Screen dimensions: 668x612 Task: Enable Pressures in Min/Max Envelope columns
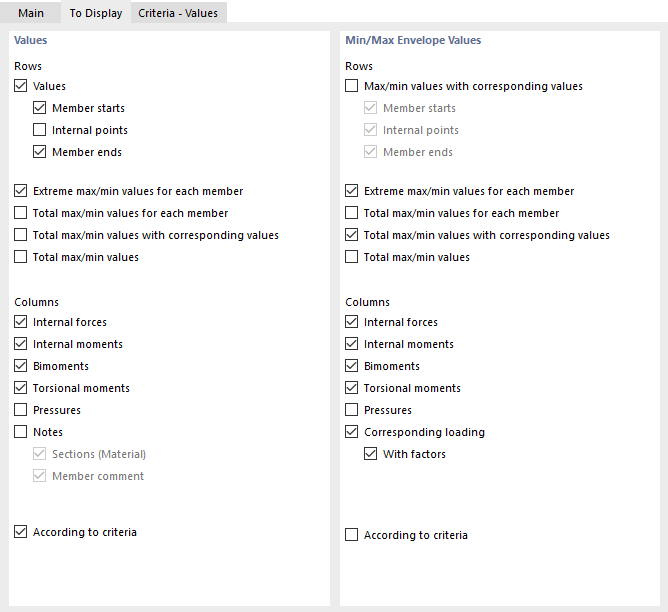(352, 410)
